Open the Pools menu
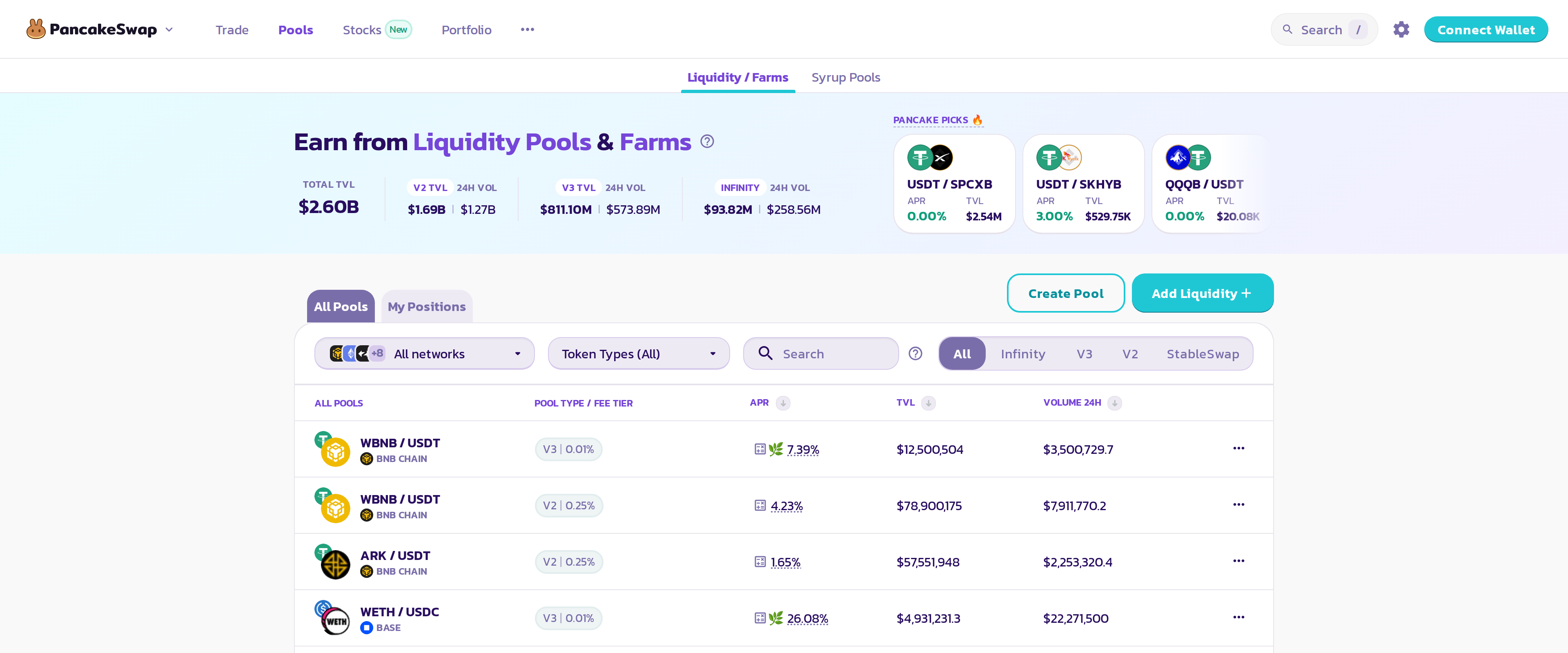 coord(295,30)
